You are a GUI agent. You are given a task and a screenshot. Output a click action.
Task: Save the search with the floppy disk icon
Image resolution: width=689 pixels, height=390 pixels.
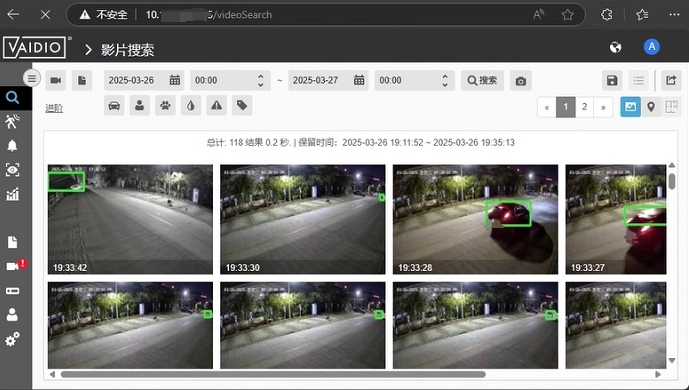[612, 80]
